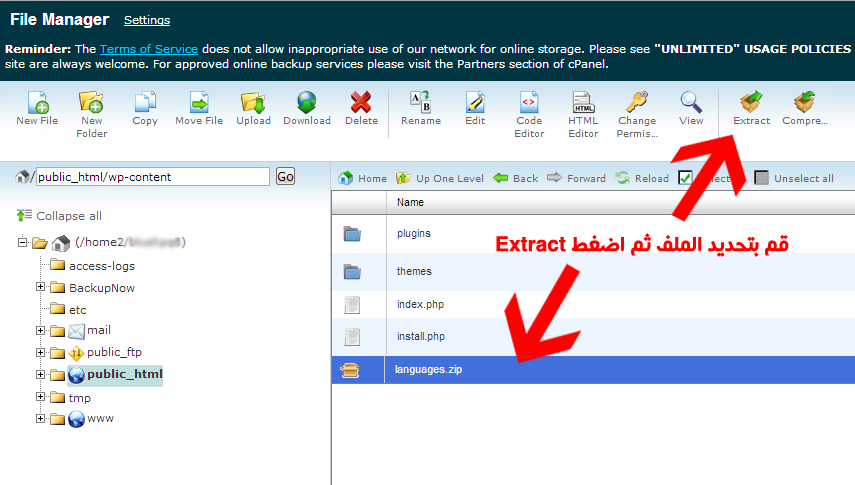Open the Code Editor tool

click(529, 103)
